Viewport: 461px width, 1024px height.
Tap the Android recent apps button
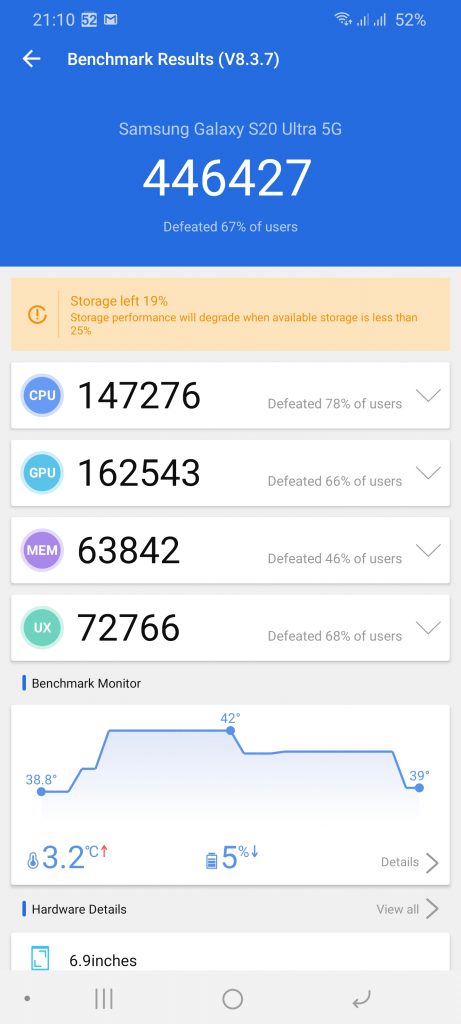(104, 999)
